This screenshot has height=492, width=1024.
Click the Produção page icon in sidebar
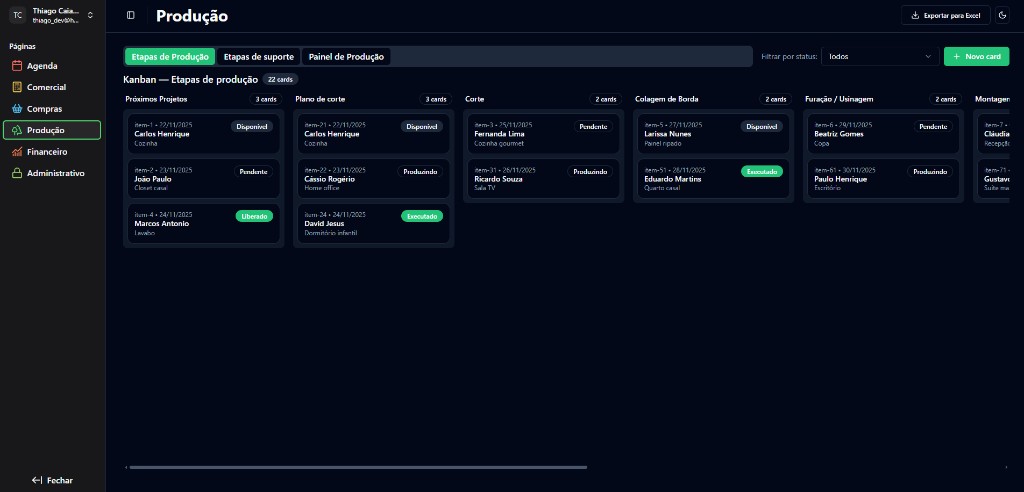coord(18,130)
